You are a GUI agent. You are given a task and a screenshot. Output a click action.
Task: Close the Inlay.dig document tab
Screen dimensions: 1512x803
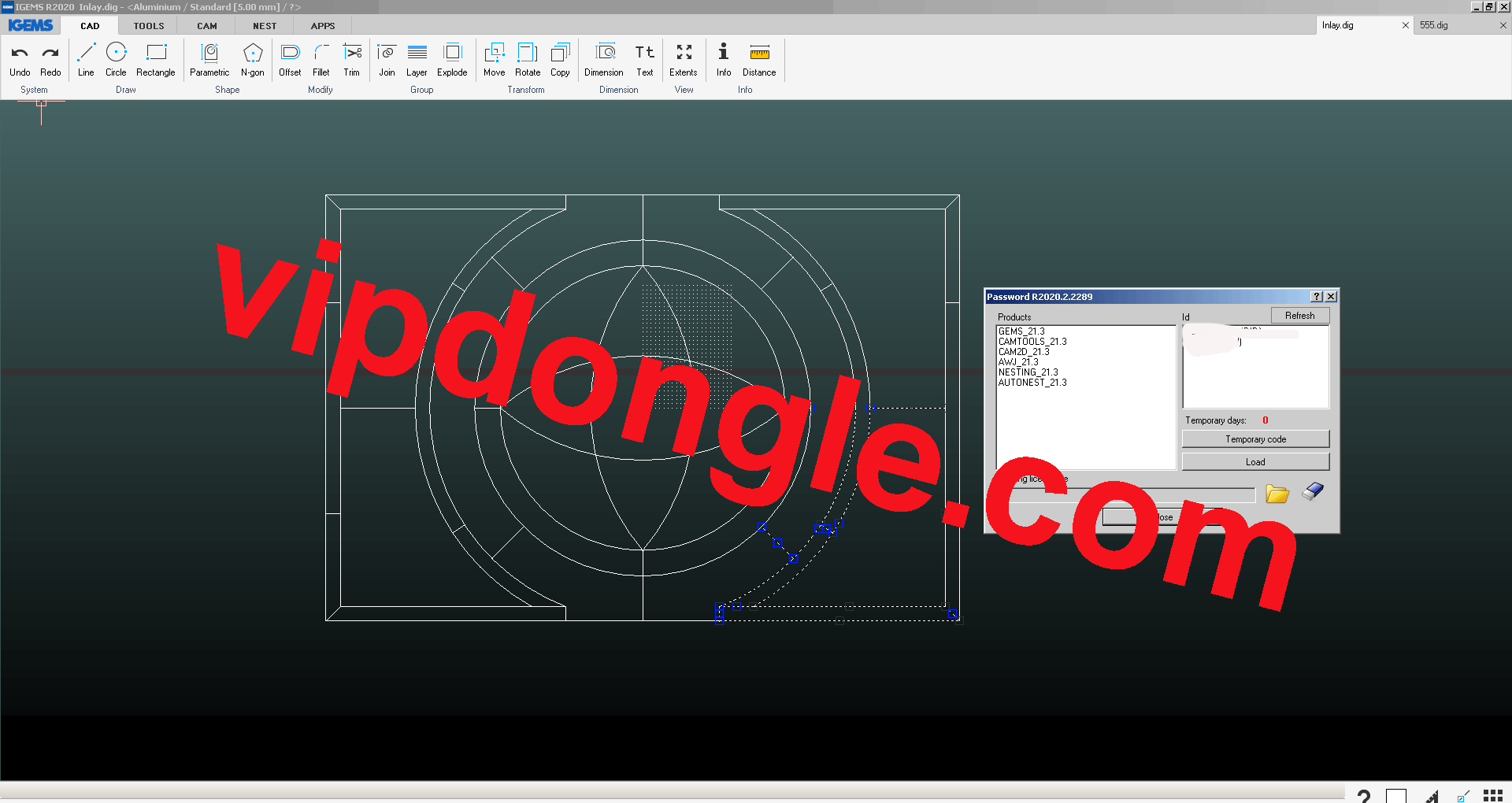(1406, 25)
